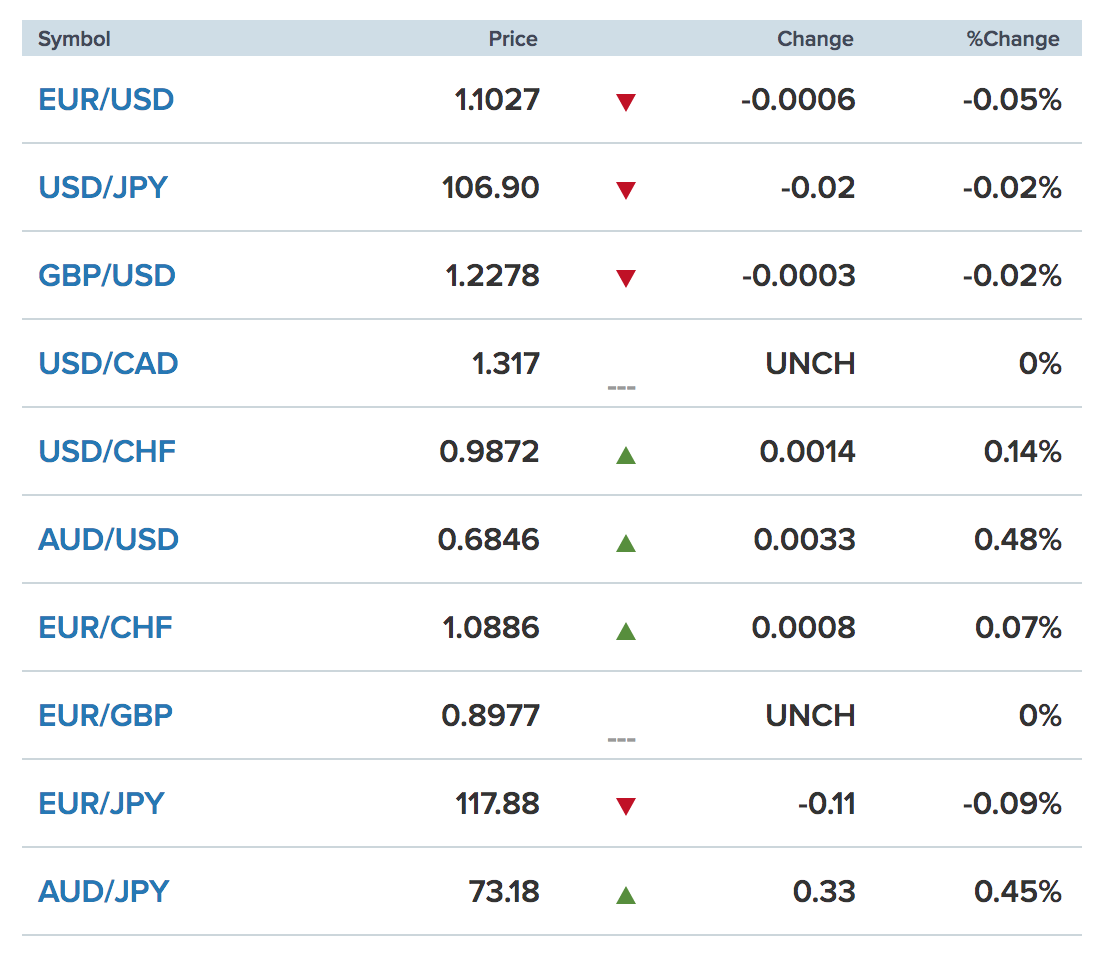Open the USD/JPY currency pair link

pyautogui.click(x=103, y=188)
